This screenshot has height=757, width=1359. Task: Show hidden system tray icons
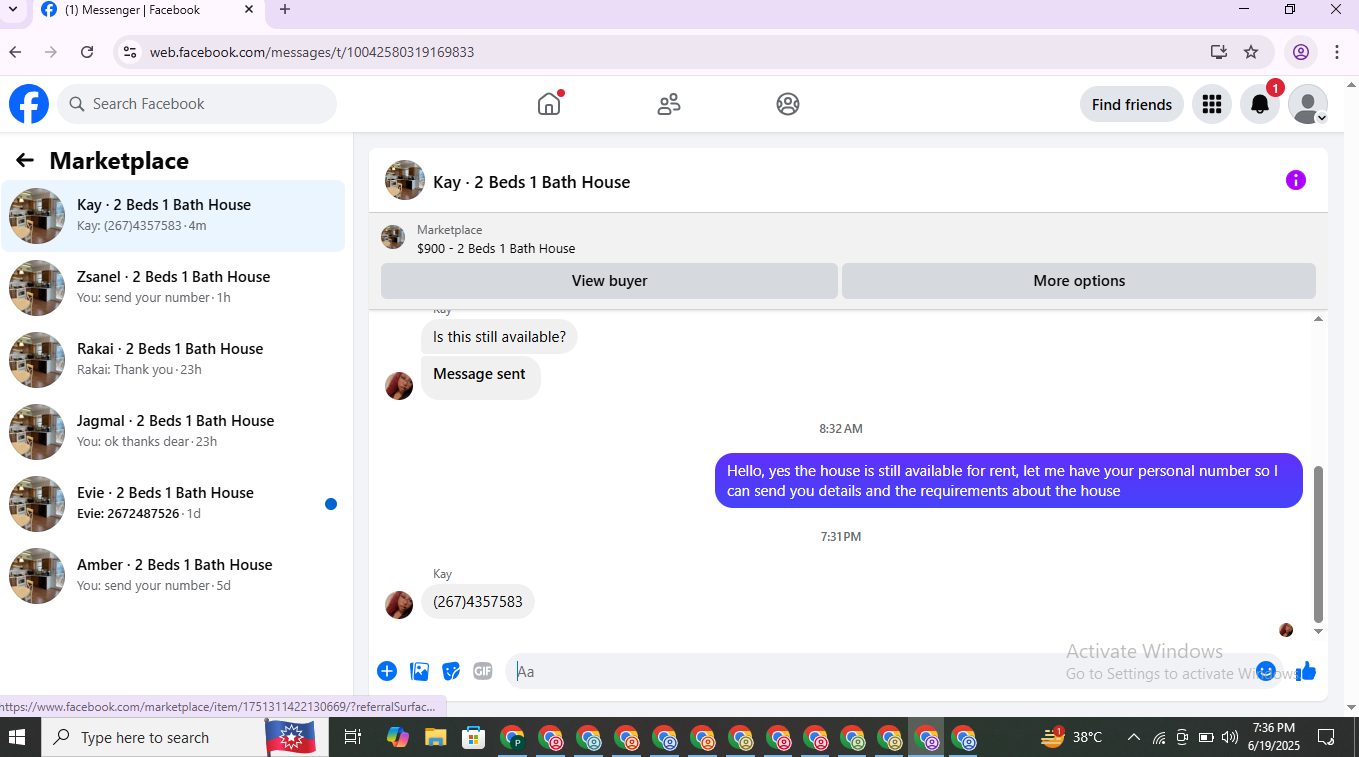coord(1133,738)
